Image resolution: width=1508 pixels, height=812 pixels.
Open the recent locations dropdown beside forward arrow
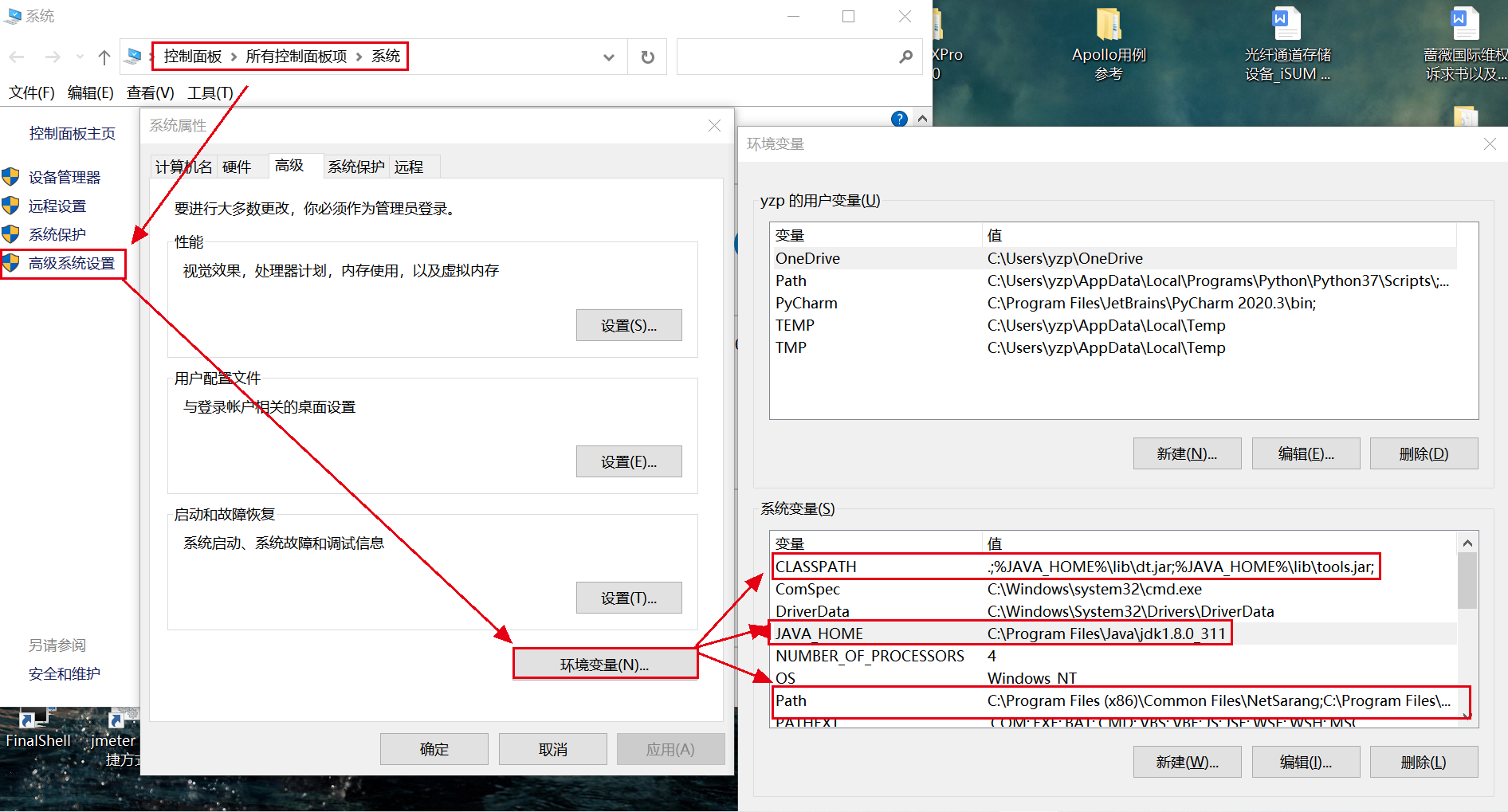[x=80, y=57]
